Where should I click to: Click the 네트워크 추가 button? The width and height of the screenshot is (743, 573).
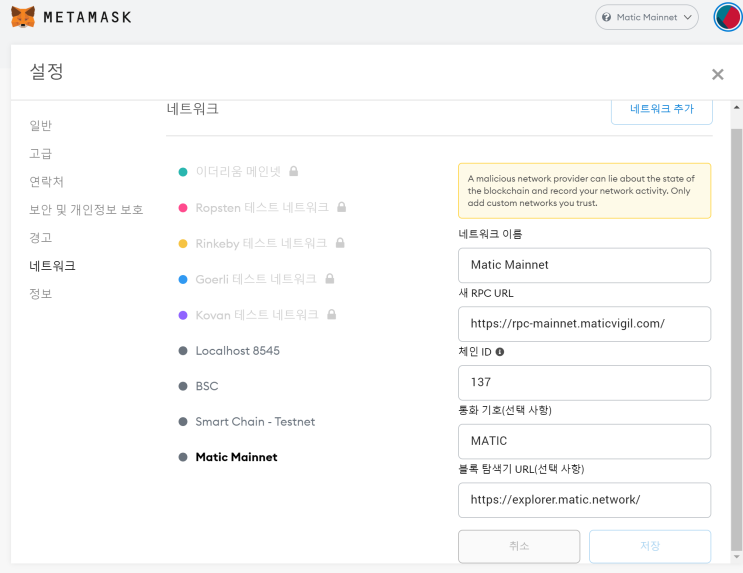pyautogui.click(x=661, y=111)
